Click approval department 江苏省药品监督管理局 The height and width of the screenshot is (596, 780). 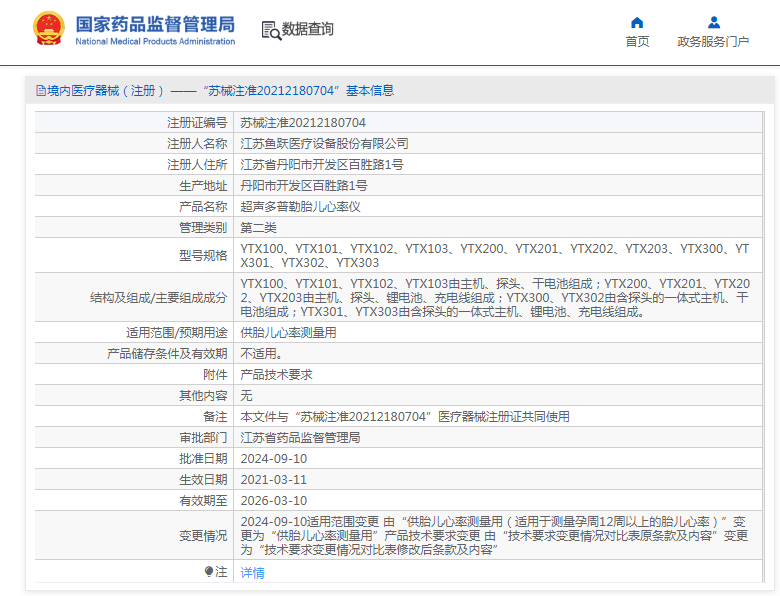pos(300,437)
